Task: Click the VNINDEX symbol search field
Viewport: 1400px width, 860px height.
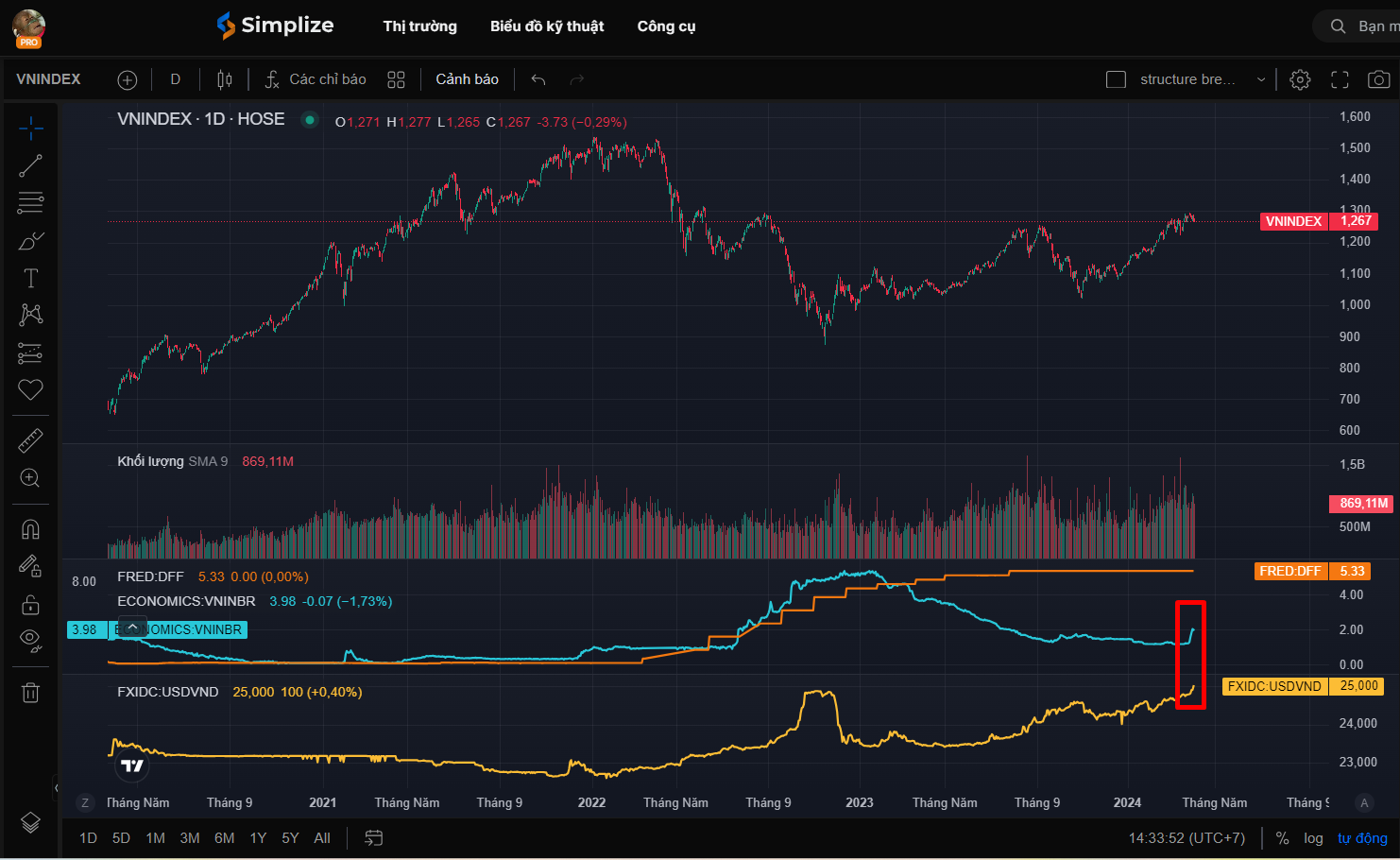Action: pos(49,79)
